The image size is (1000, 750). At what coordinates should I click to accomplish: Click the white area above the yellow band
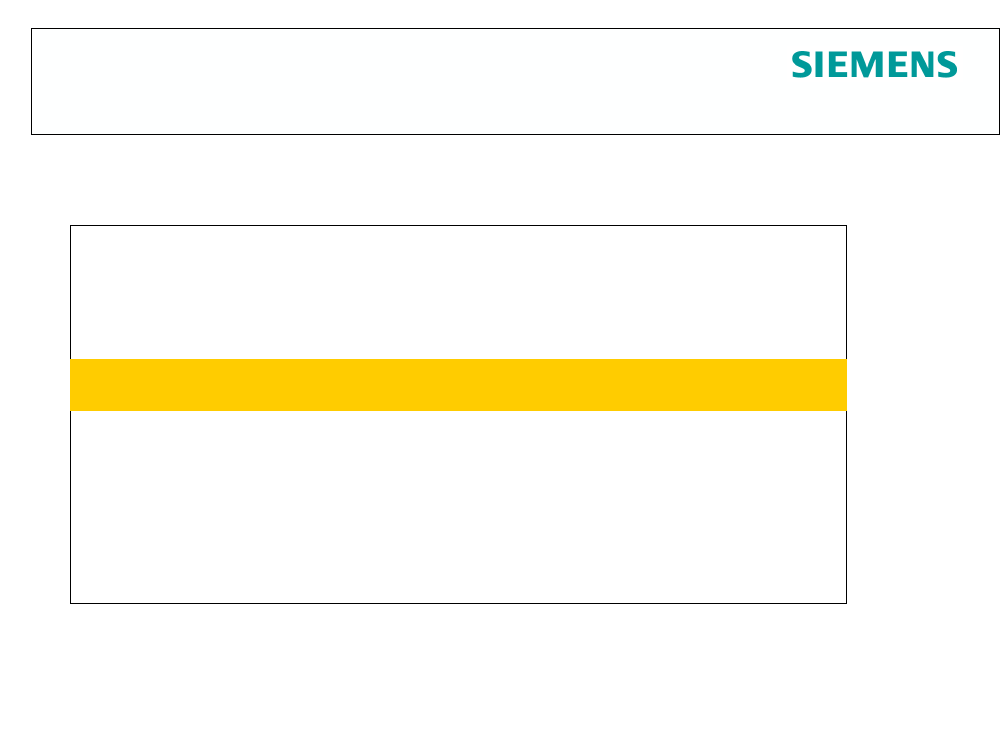coord(459,292)
